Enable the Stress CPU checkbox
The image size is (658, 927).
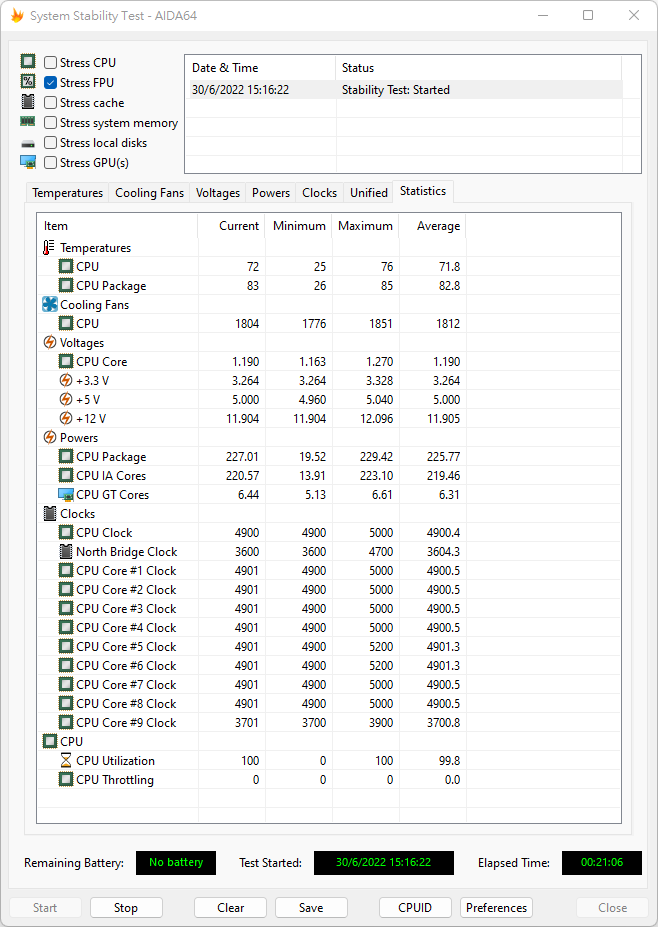51,63
